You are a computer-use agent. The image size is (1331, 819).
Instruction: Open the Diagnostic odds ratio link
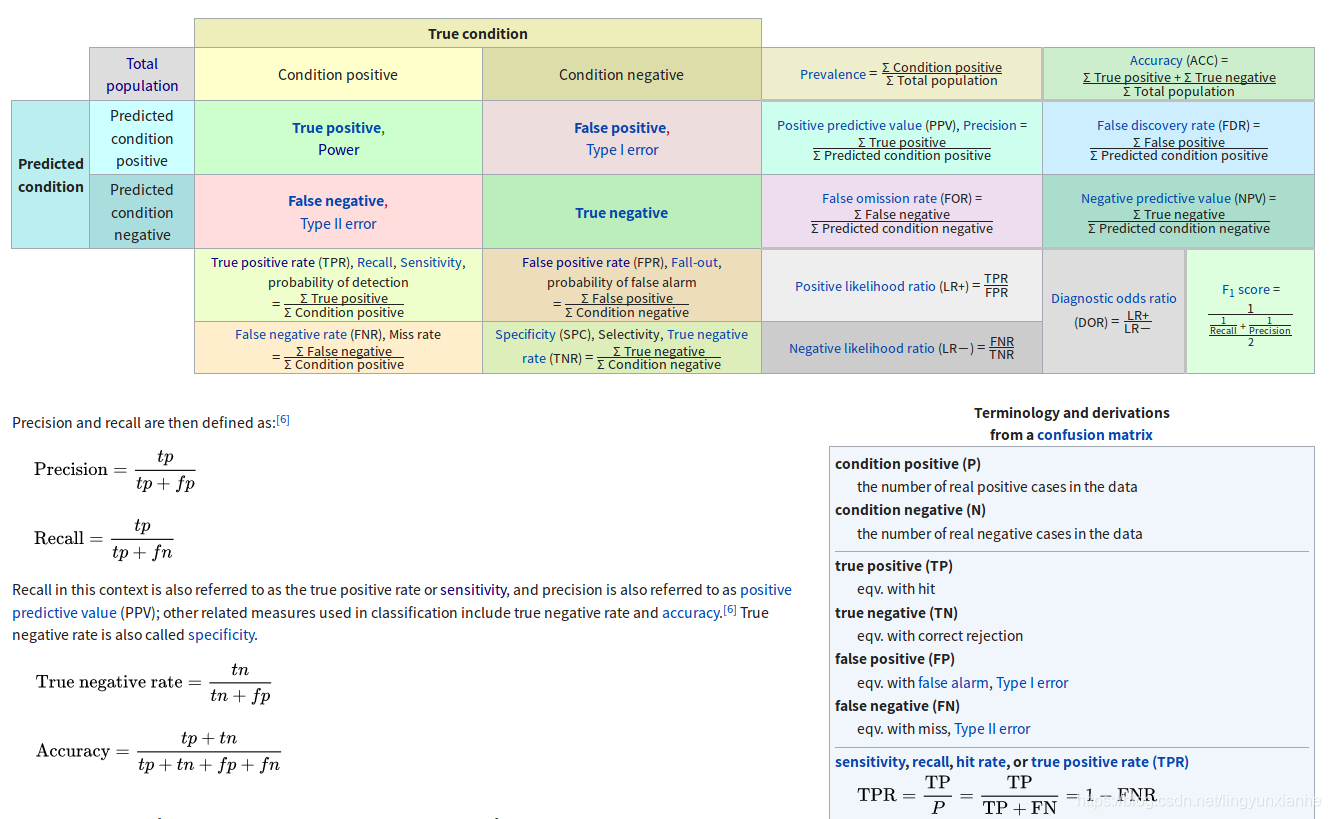[1114, 299]
